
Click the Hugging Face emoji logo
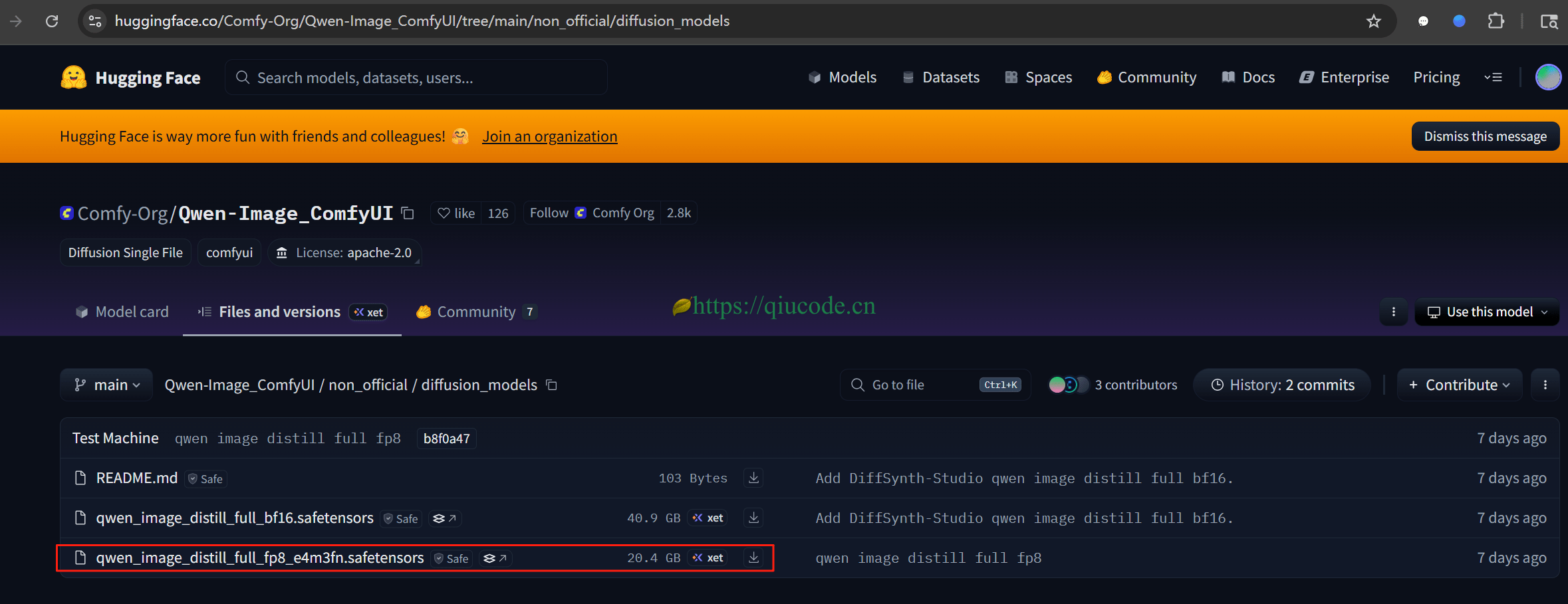tap(74, 77)
